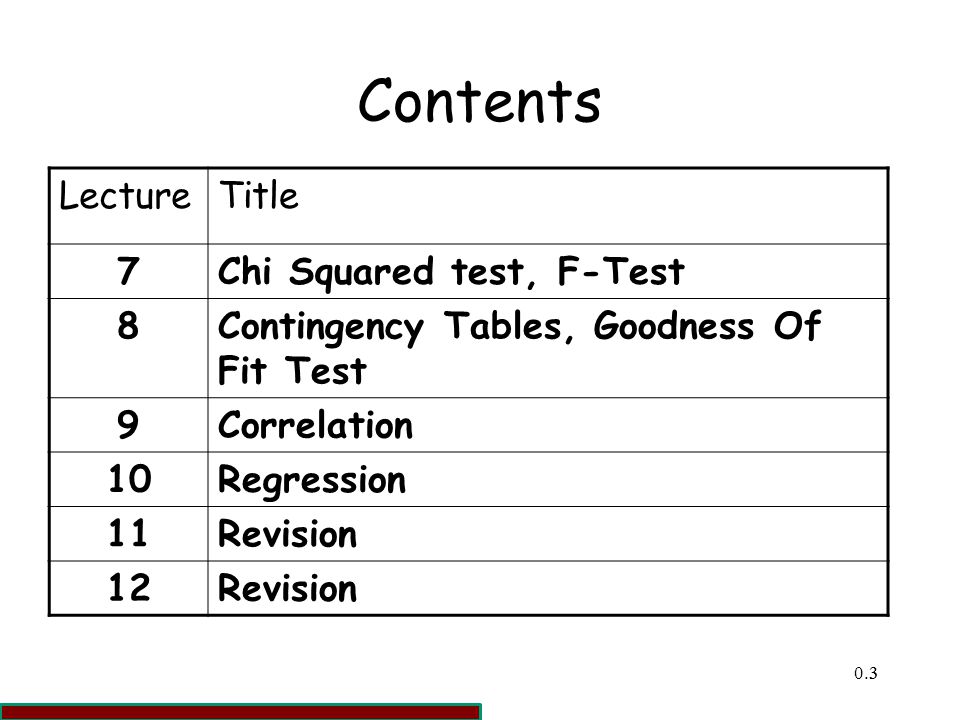Click the Fit Test line
The image size is (960, 720).
pyautogui.click(x=292, y=370)
